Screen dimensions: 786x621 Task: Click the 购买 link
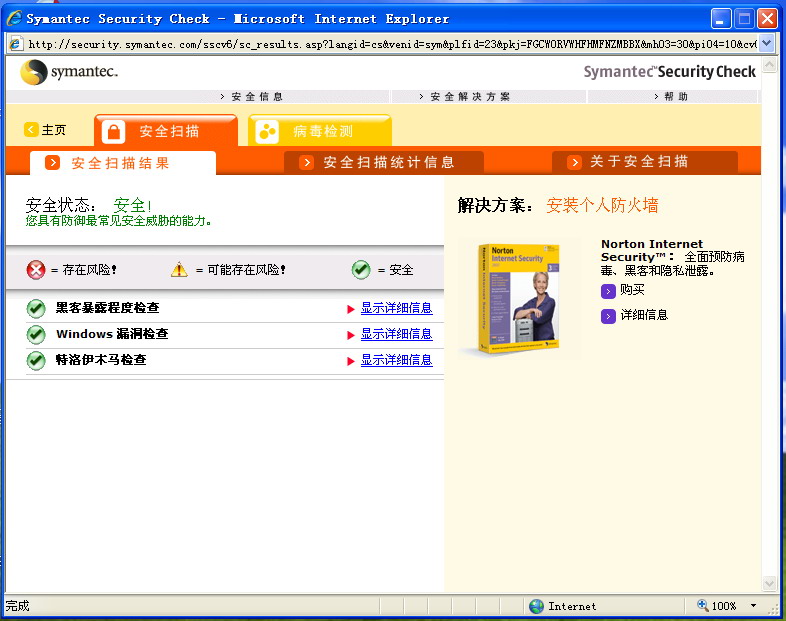pos(632,290)
